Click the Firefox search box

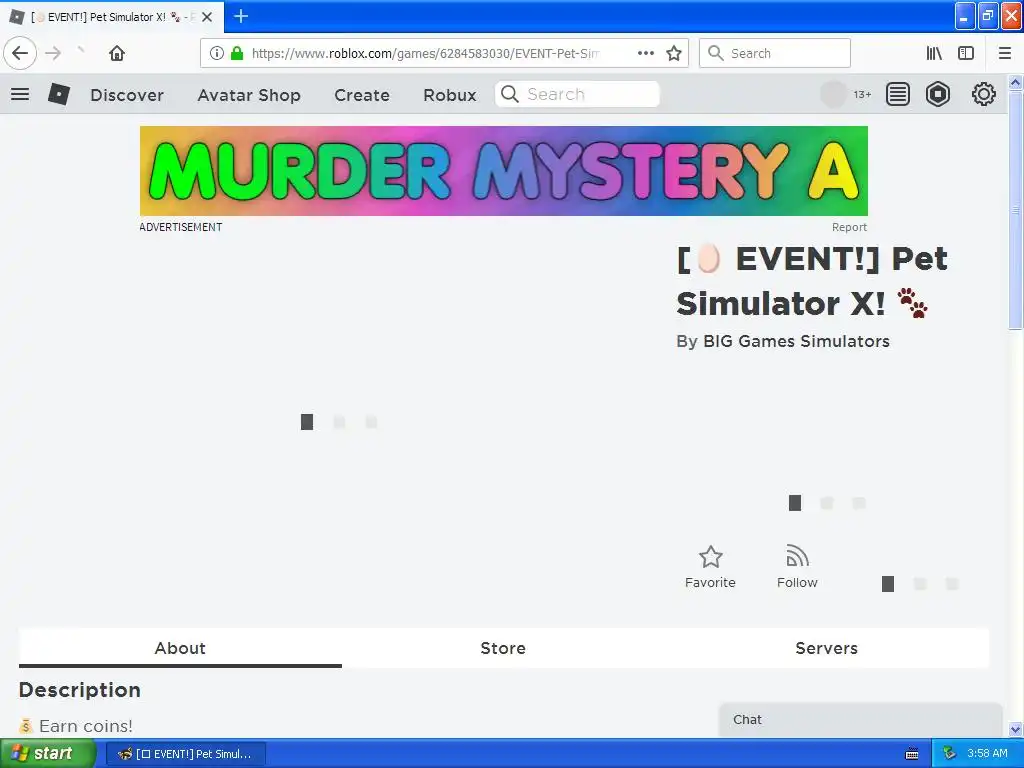775,53
